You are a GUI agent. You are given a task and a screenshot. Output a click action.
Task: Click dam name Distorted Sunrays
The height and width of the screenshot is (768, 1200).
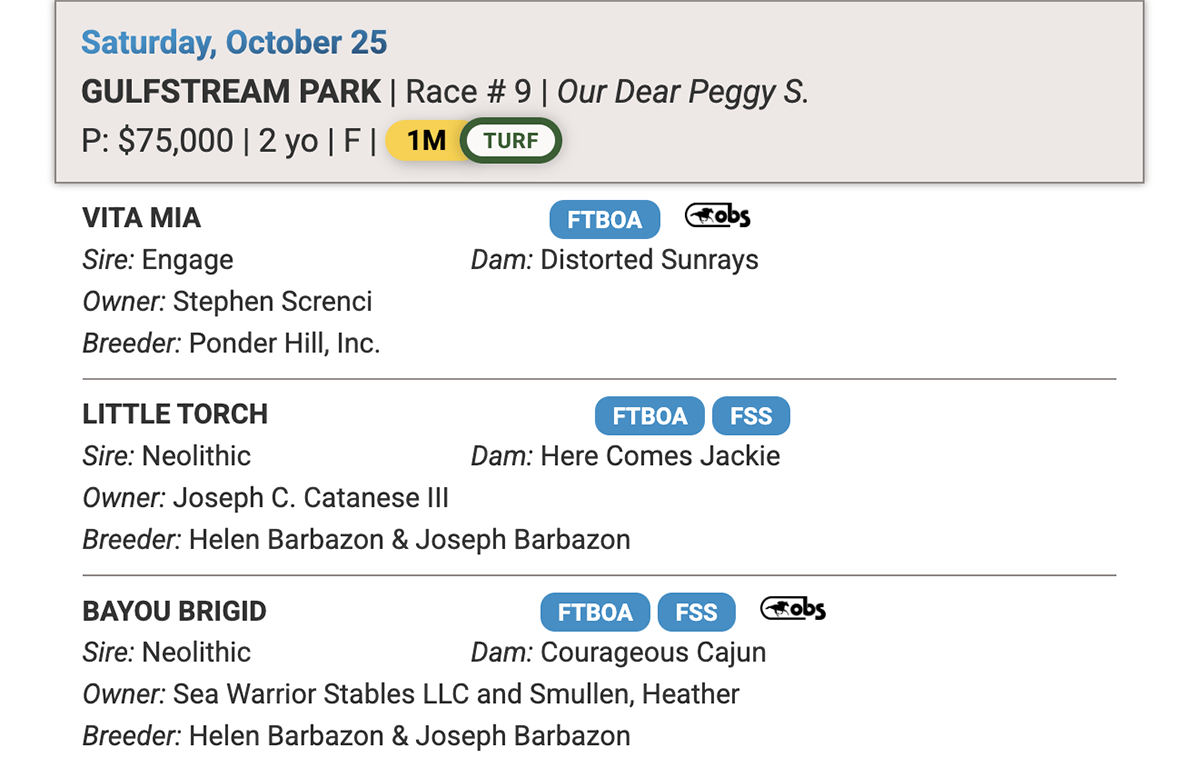(x=649, y=260)
